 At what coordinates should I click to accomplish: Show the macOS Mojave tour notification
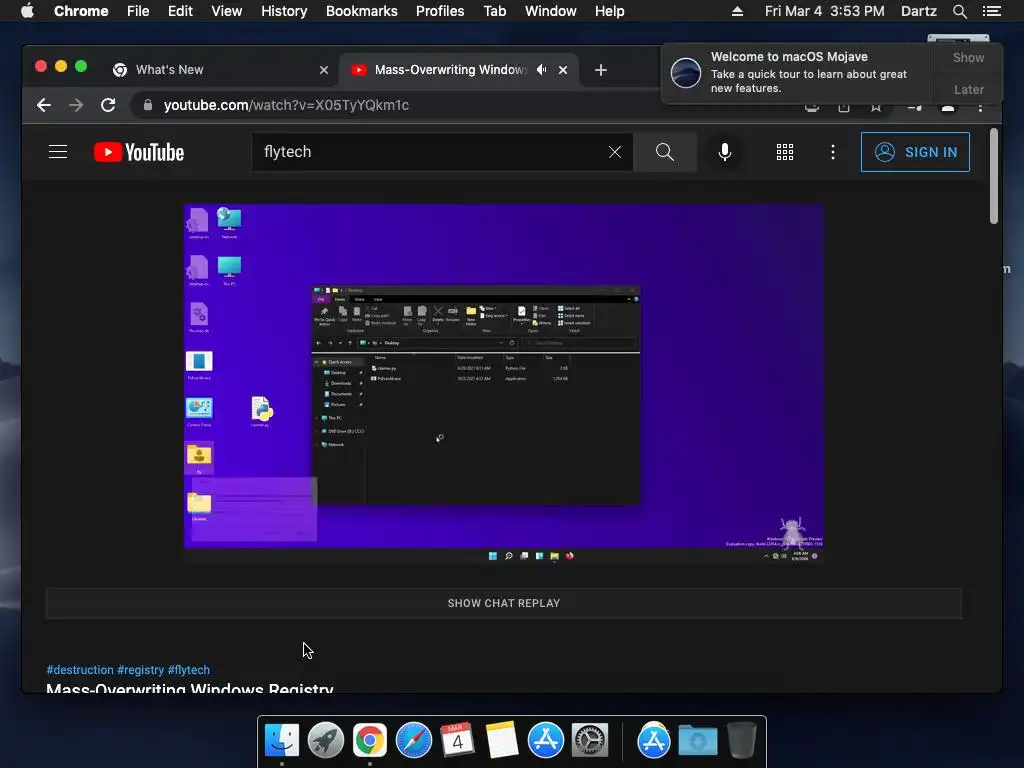[x=968, y=57]
